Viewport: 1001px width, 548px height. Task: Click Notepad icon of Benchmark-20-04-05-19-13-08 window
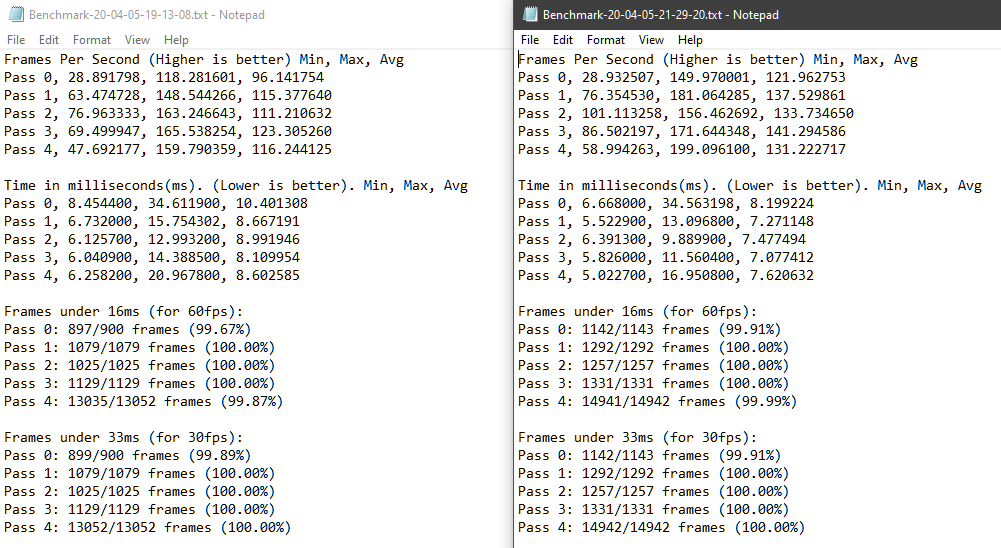pos(13,15)
